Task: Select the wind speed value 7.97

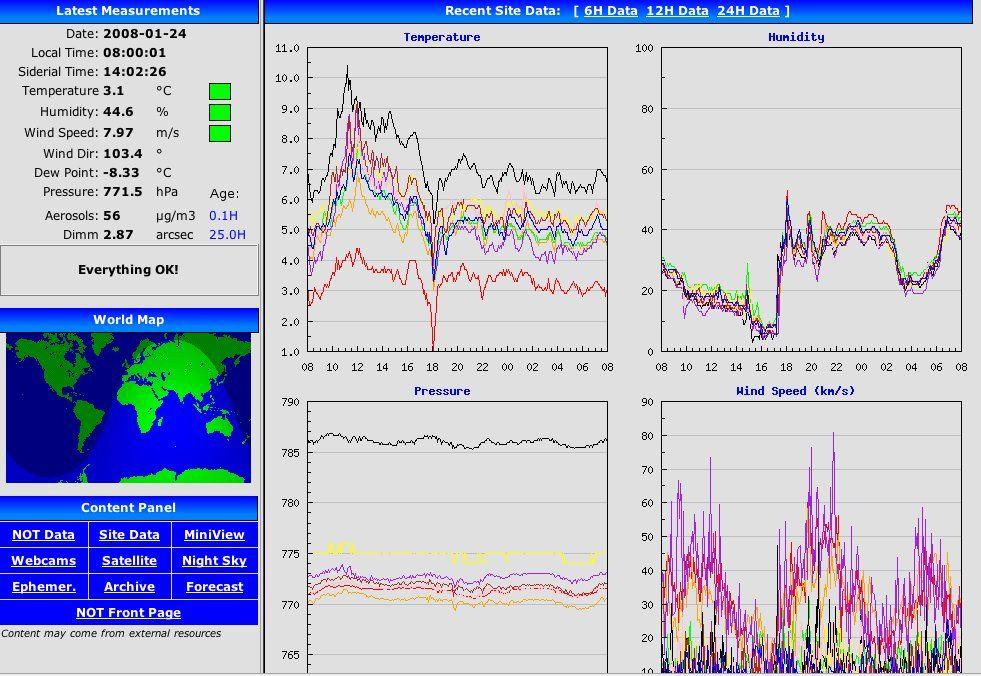Action: tap(118, 133)
